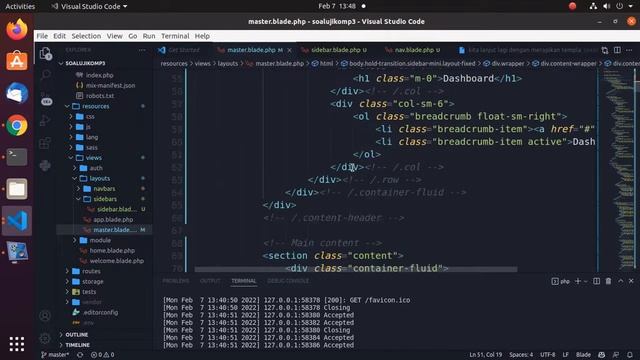The height and width of the screenshot is (360, 640).
Task: Switch to nav.blade.php tab
Action: (414, 50)
